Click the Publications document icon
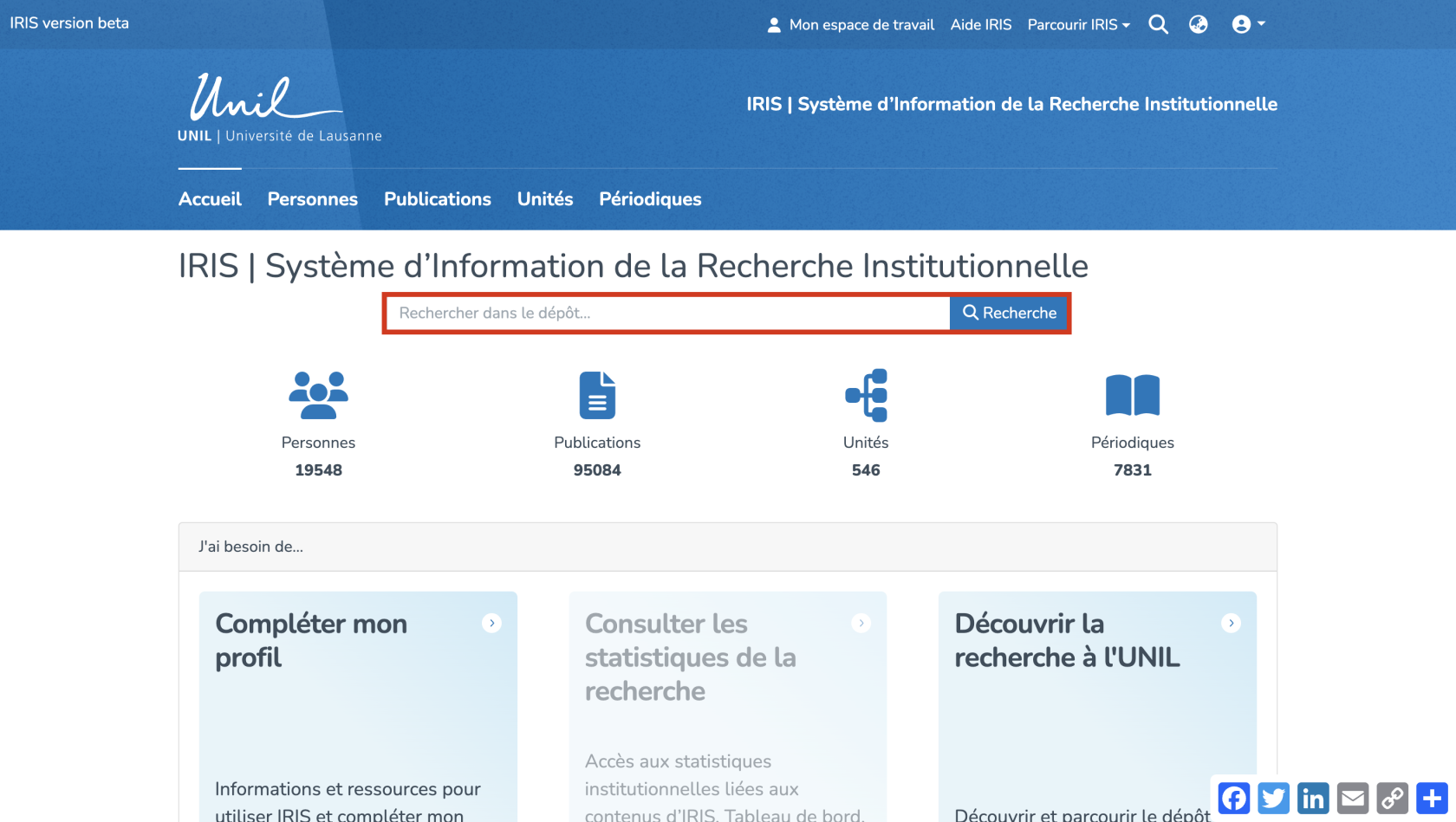 pos(597,395)
